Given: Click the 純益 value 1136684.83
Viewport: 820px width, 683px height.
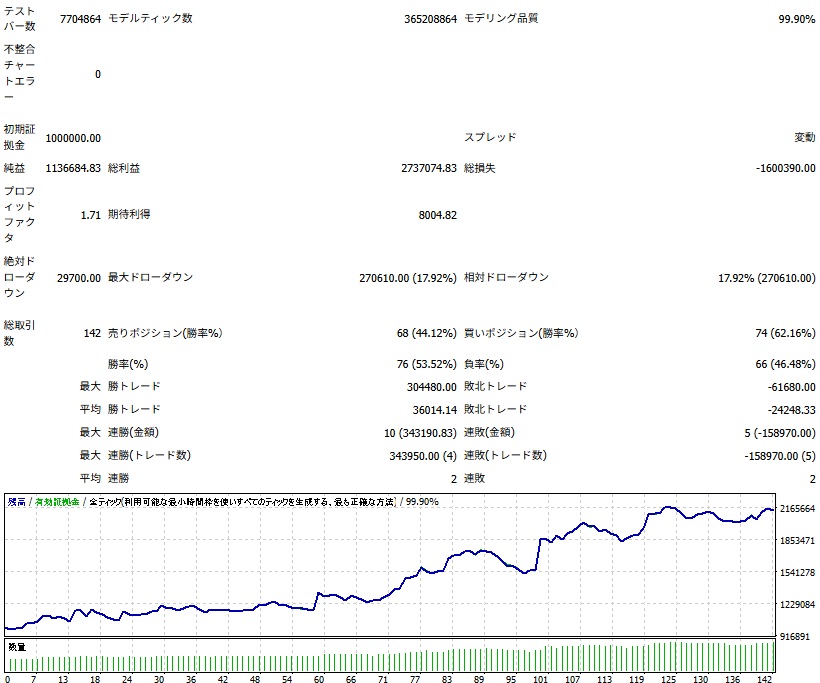Looking at the screenshot, I should (x=66, y=168).
